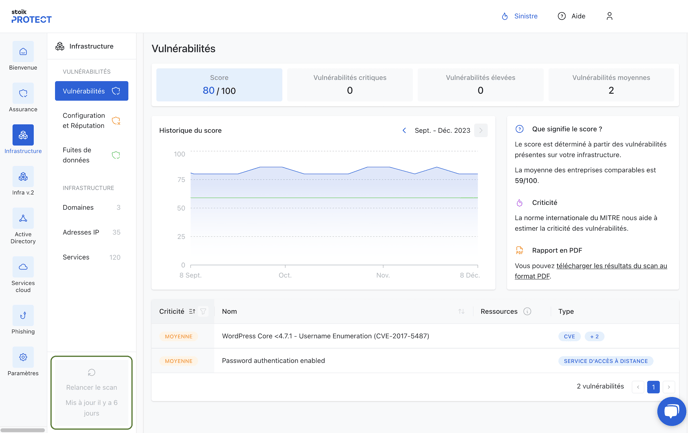Click the Criticité sort icon
The image size is (688, 433).
click(x=192, y=311)
